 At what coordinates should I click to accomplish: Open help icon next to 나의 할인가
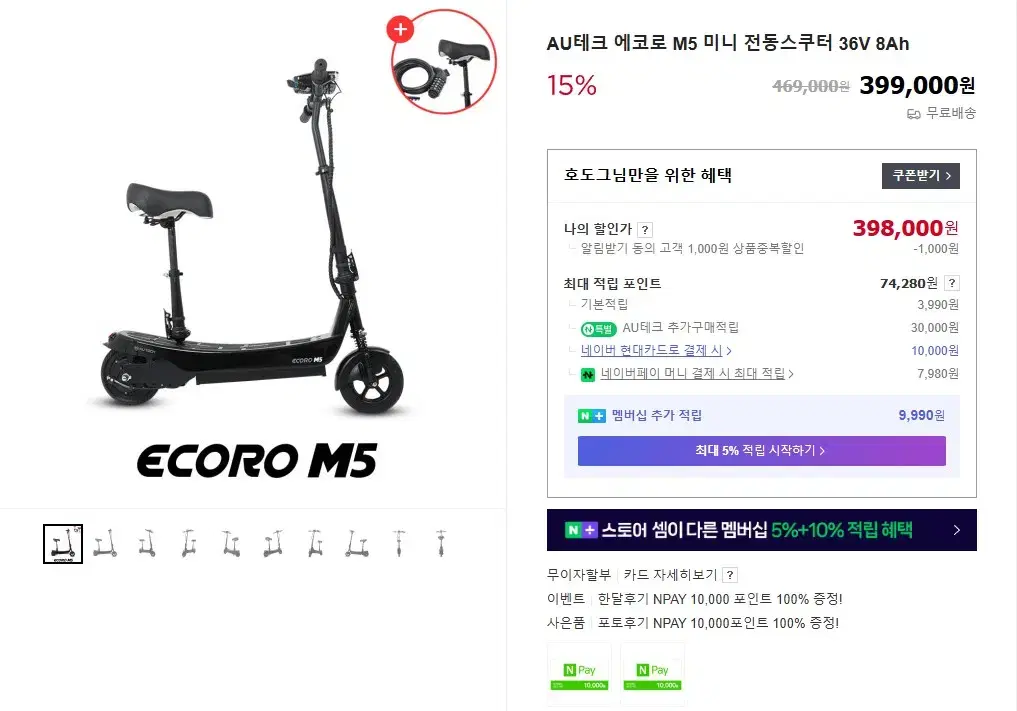(645, 230)
